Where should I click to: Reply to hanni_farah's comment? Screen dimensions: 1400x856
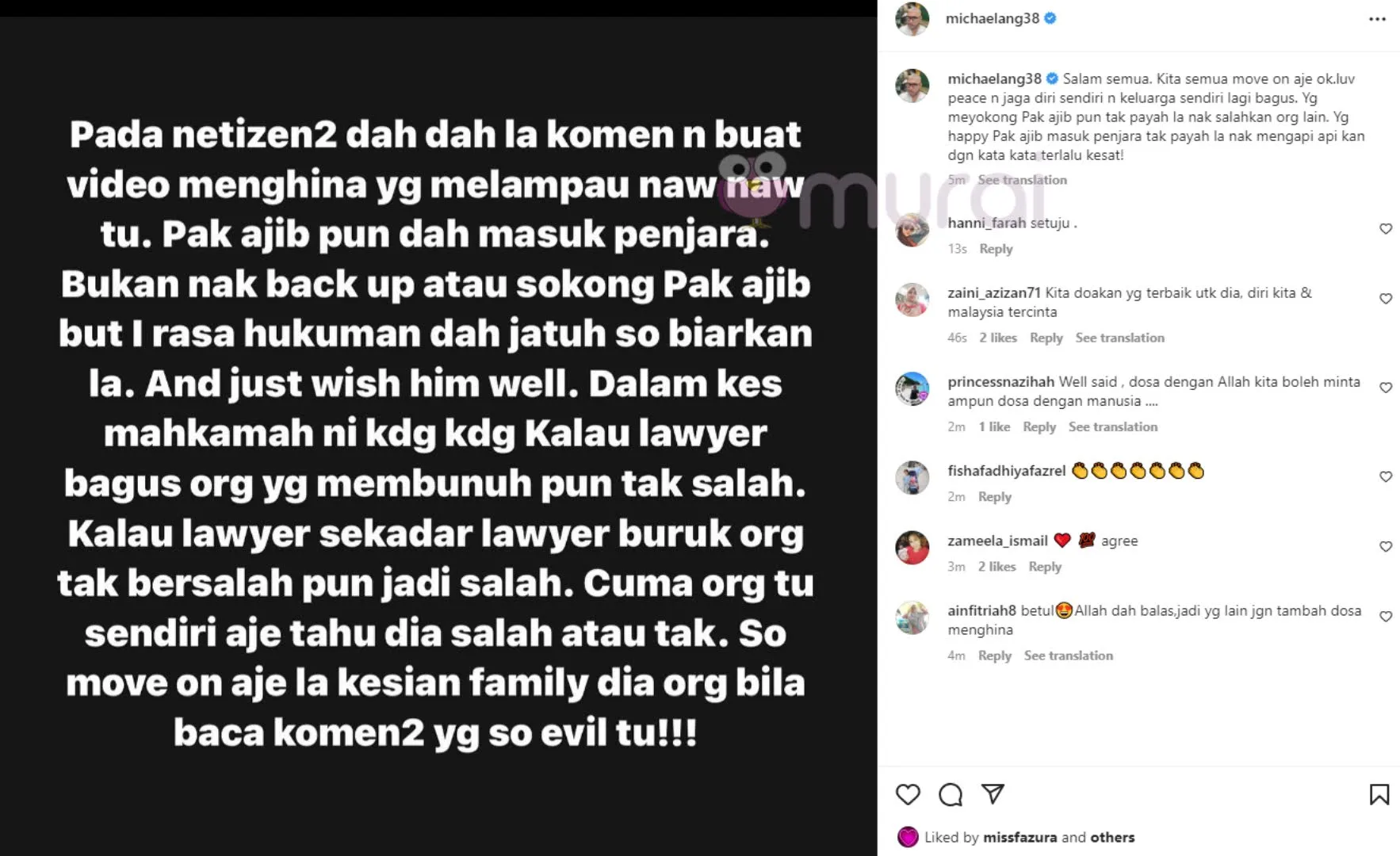(x=996, y=249)
